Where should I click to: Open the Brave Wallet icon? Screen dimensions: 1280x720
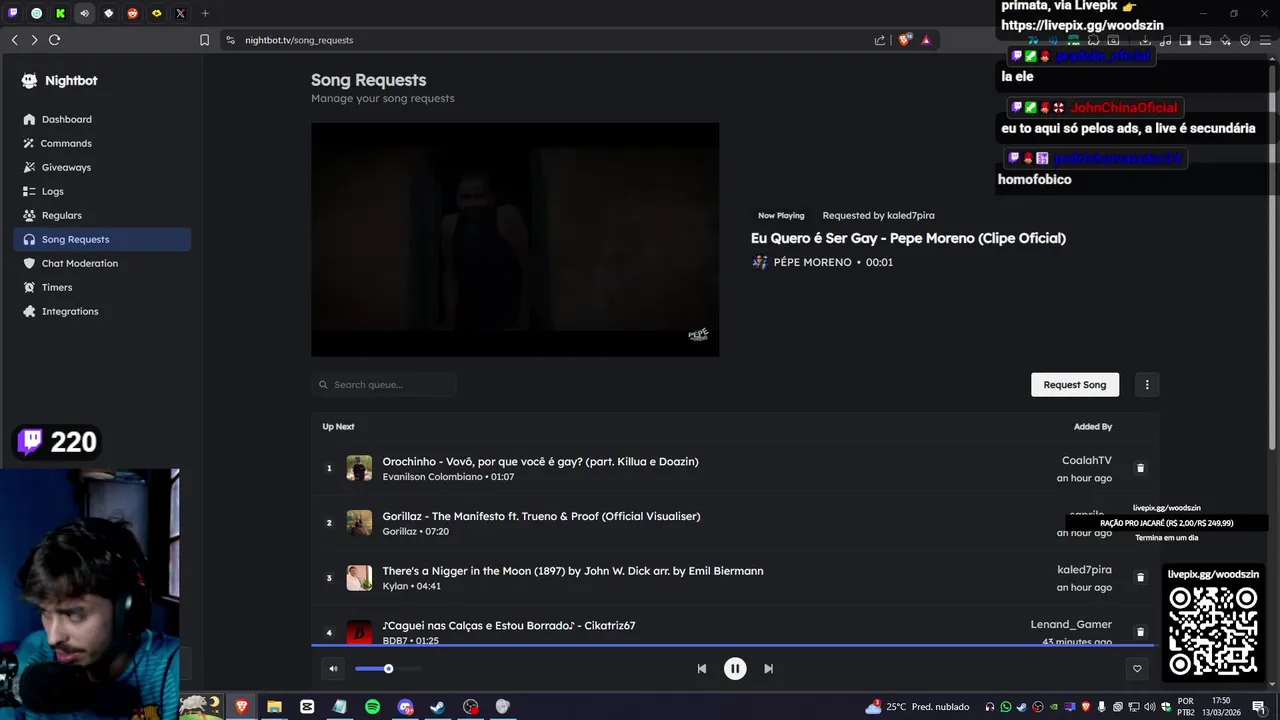[x=1205, y=40]
